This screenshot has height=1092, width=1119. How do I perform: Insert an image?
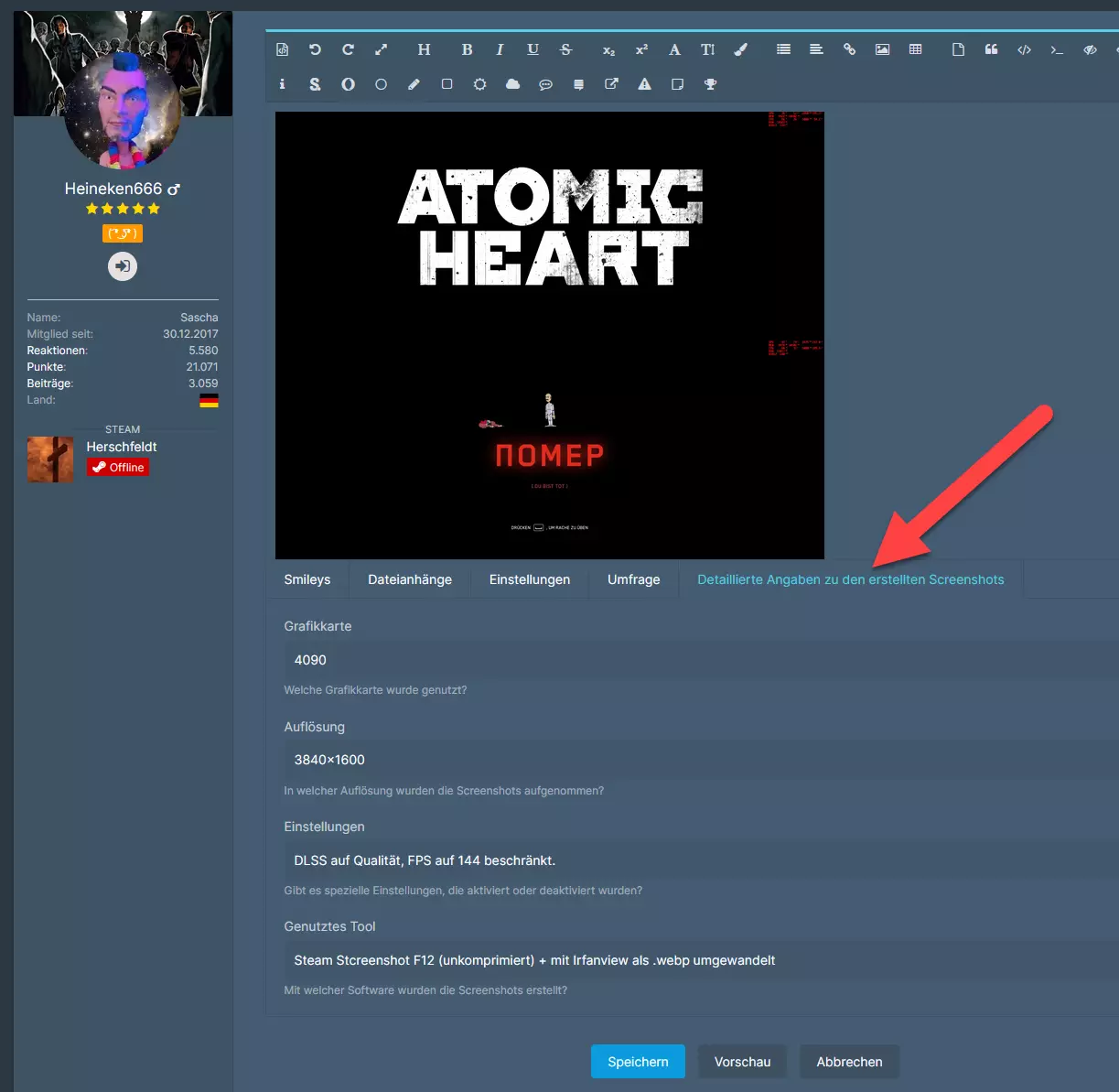pos(882,49)
